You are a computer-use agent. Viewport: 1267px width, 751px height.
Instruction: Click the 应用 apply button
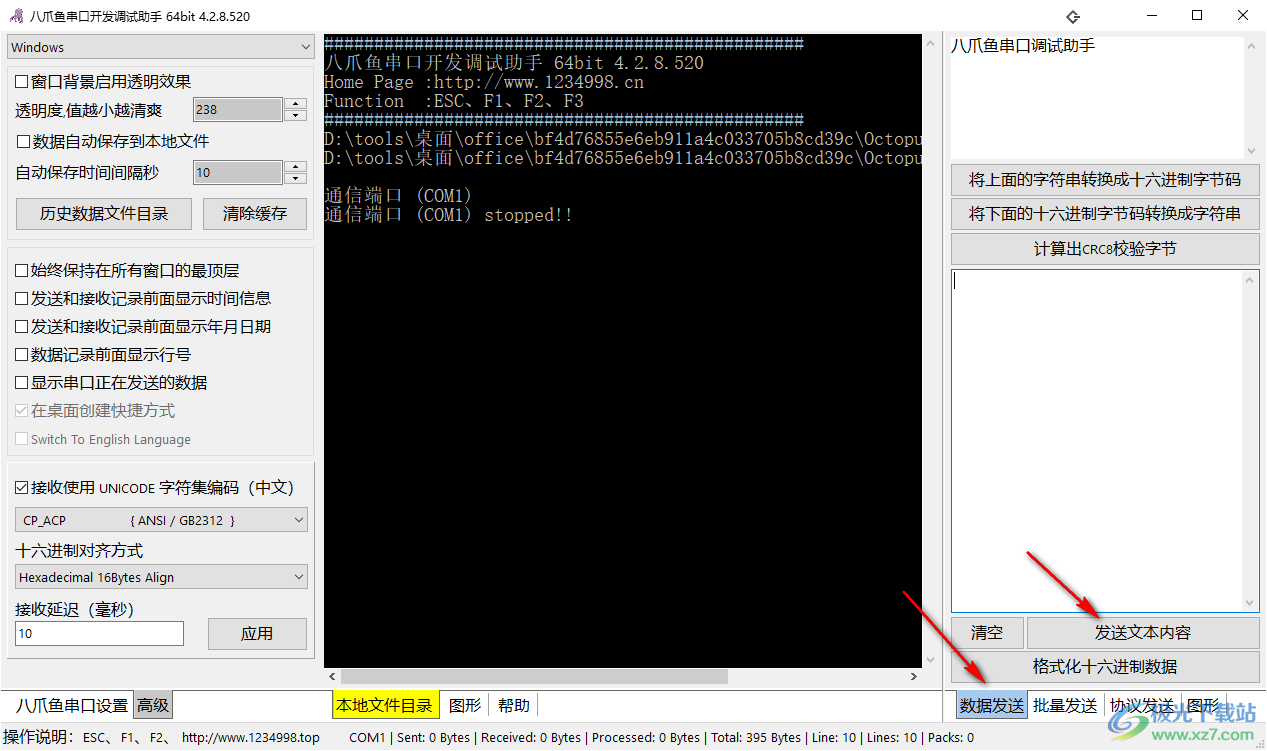tap(257, 633)
